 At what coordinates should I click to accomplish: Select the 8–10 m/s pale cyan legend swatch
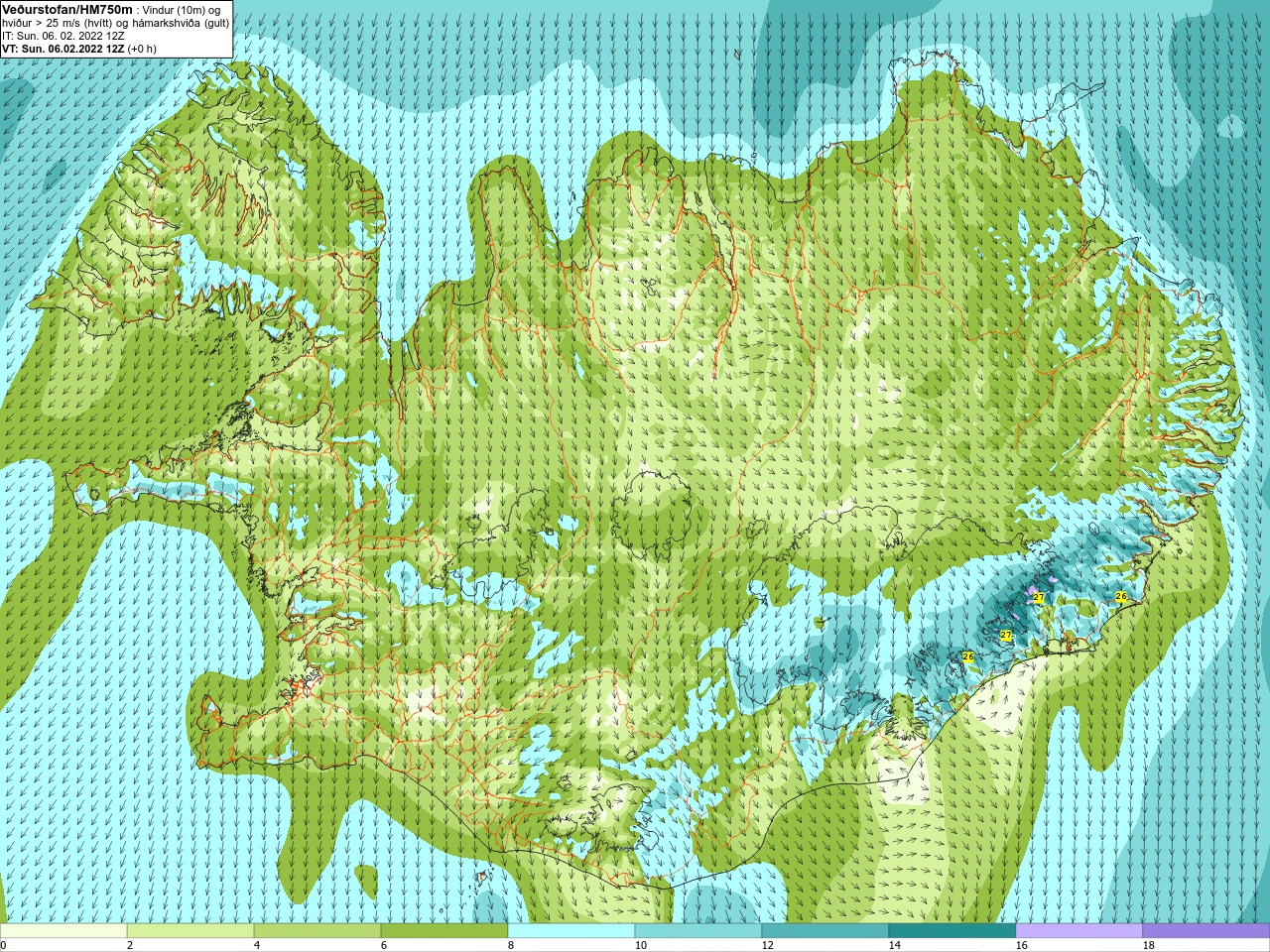click(571, 931)
